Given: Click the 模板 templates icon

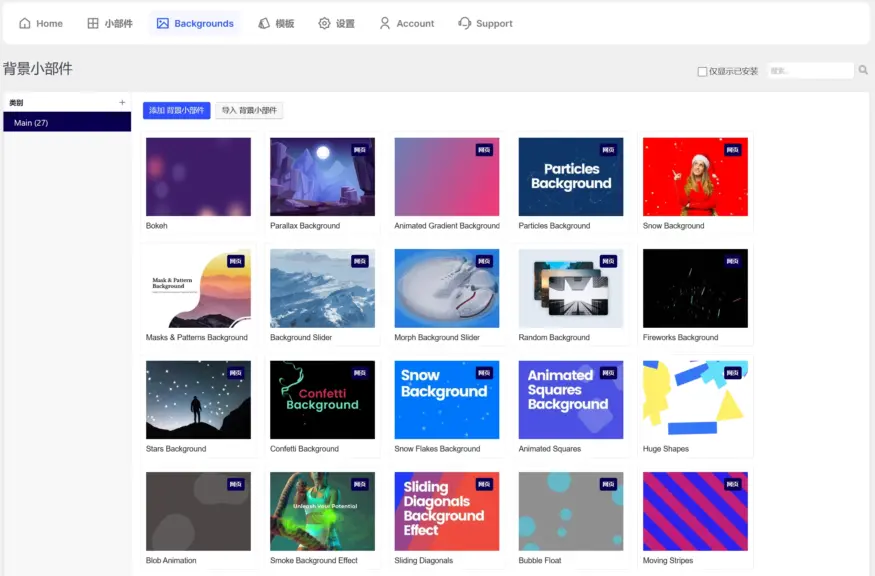Looking at the screenshot, I should [263, 23].
